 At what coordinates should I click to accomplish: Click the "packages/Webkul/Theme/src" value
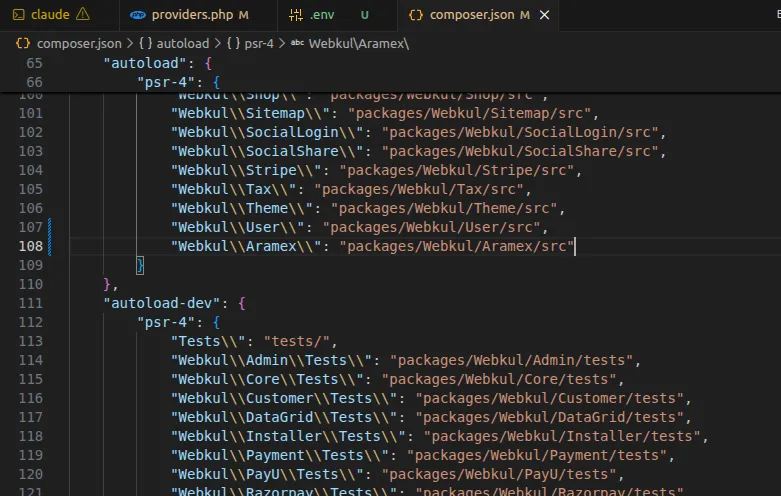click(x=444, y=208)
